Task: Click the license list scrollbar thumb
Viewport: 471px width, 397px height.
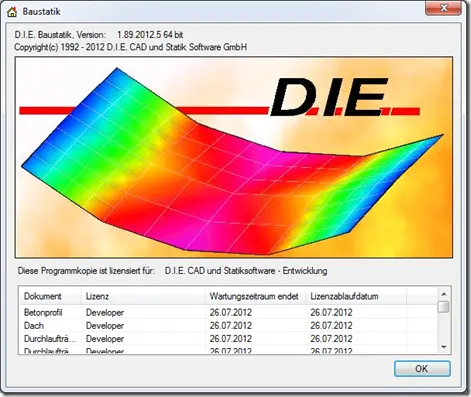Action: click(x=444, y=307)
